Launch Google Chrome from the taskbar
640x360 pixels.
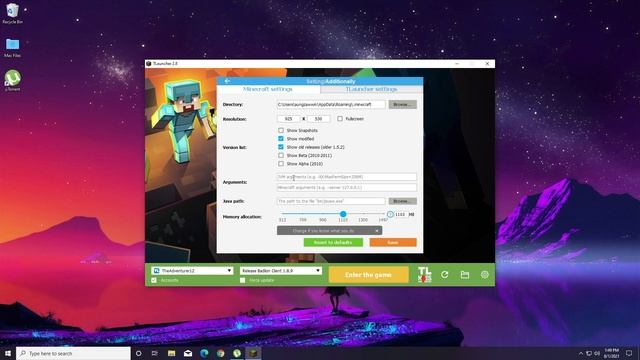(220, 353)
